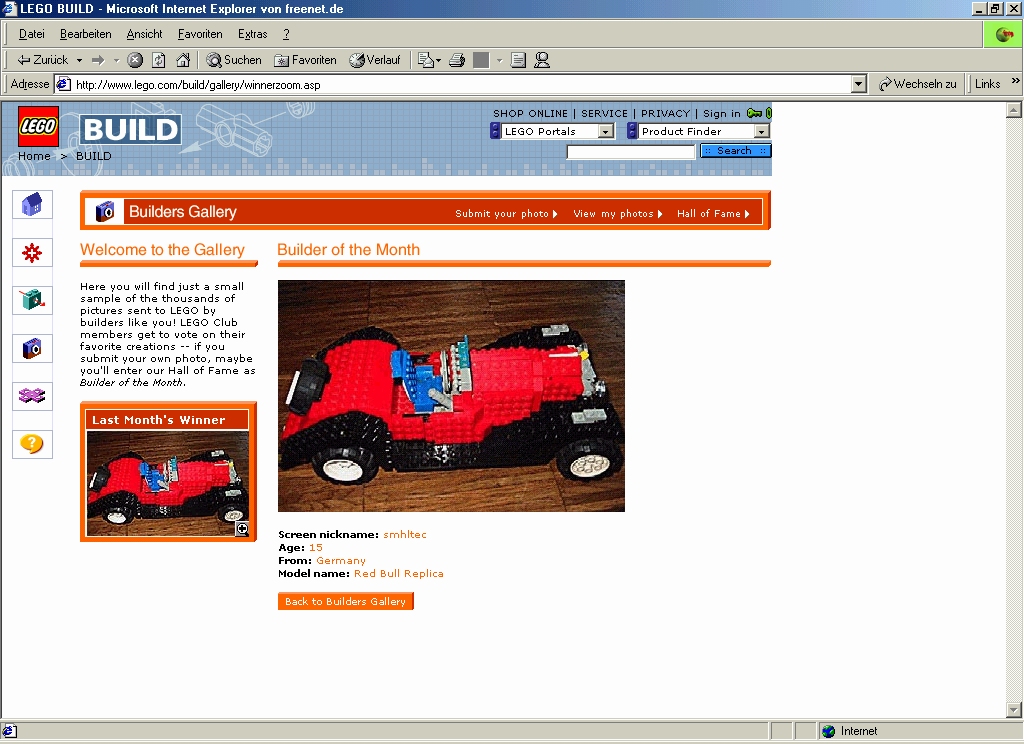The image size is (1024, 744).
Task: Select the camera gallery icon in sidebar
Action: (x=32, y=348)
